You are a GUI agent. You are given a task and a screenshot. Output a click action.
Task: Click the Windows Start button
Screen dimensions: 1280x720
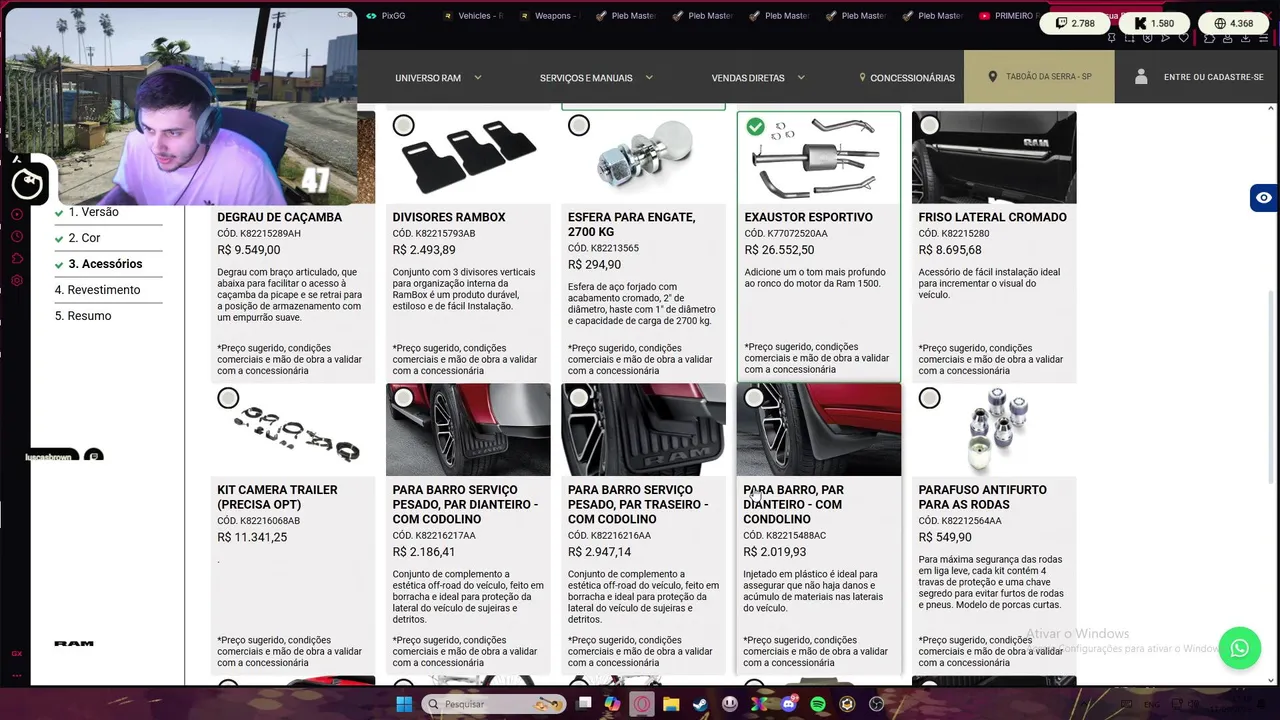404,704
